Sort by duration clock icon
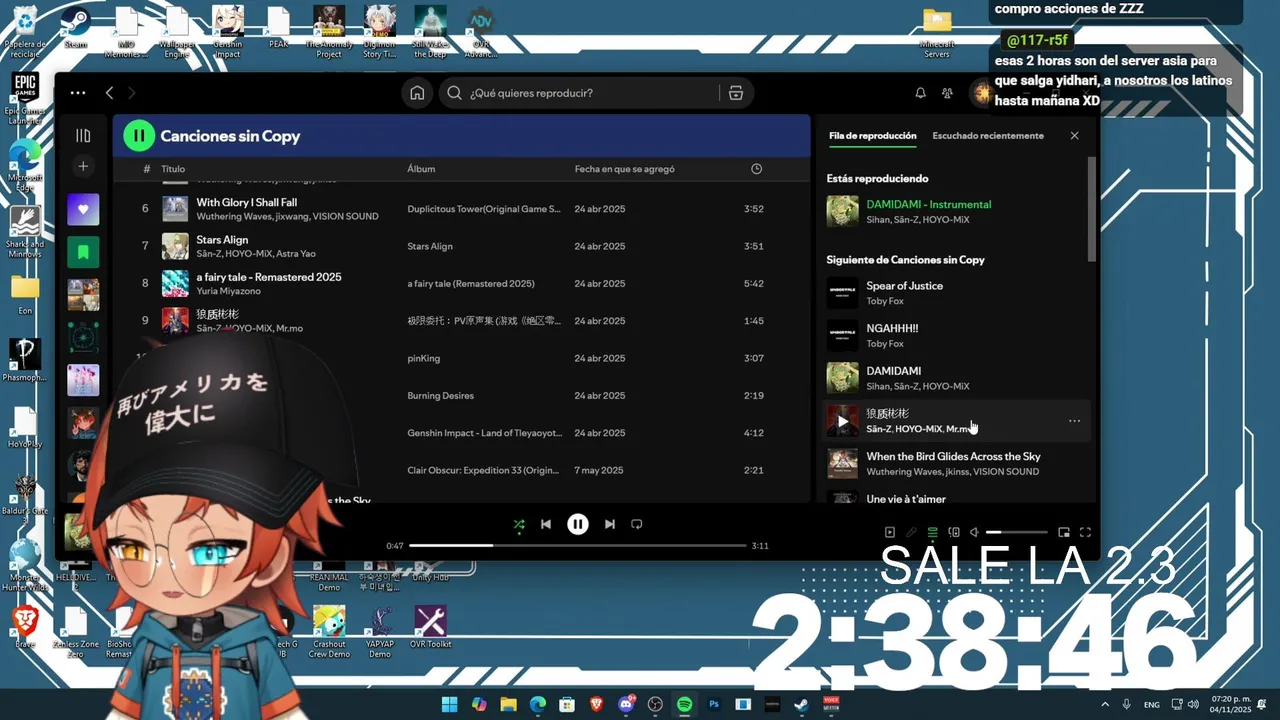 pos(756,169)
